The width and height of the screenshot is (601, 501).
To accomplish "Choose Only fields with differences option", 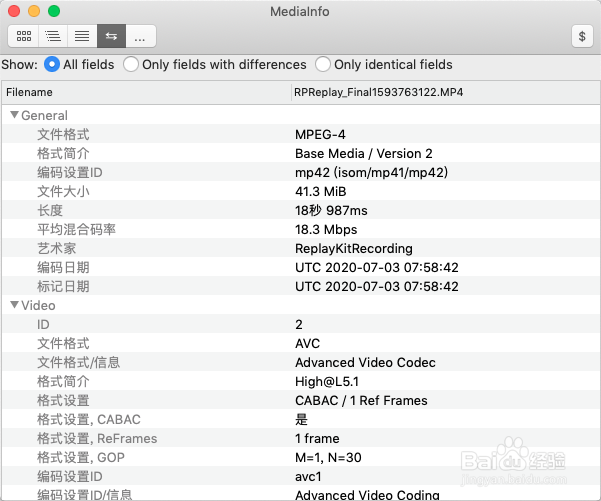I will click(x=131, y=64).
